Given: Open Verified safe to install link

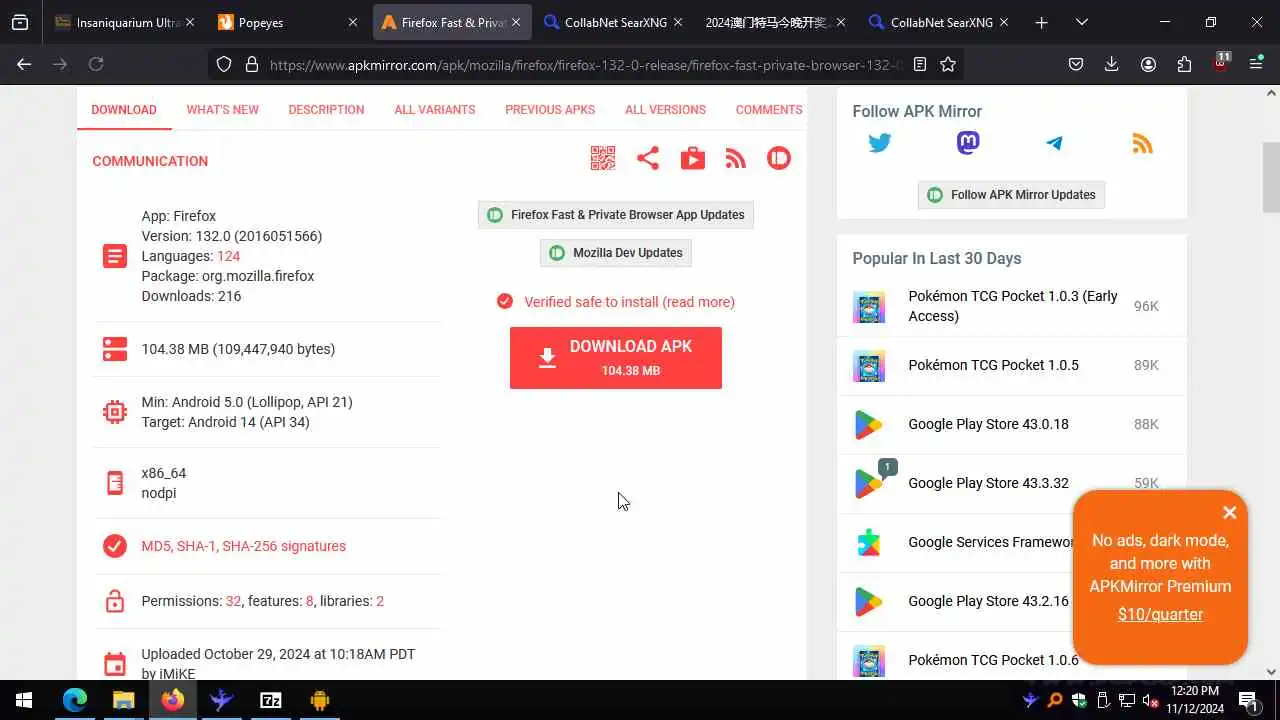Looking at the screenshot, I should 629,302.
